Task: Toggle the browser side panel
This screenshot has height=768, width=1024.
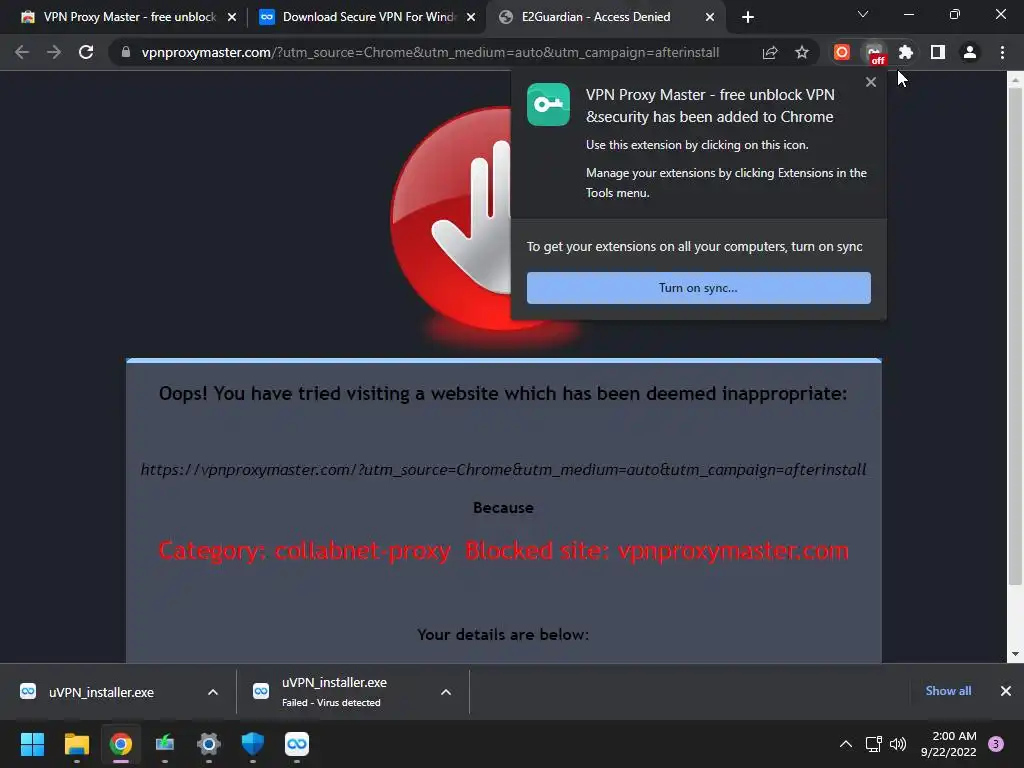Action: [x=938, y=52]
